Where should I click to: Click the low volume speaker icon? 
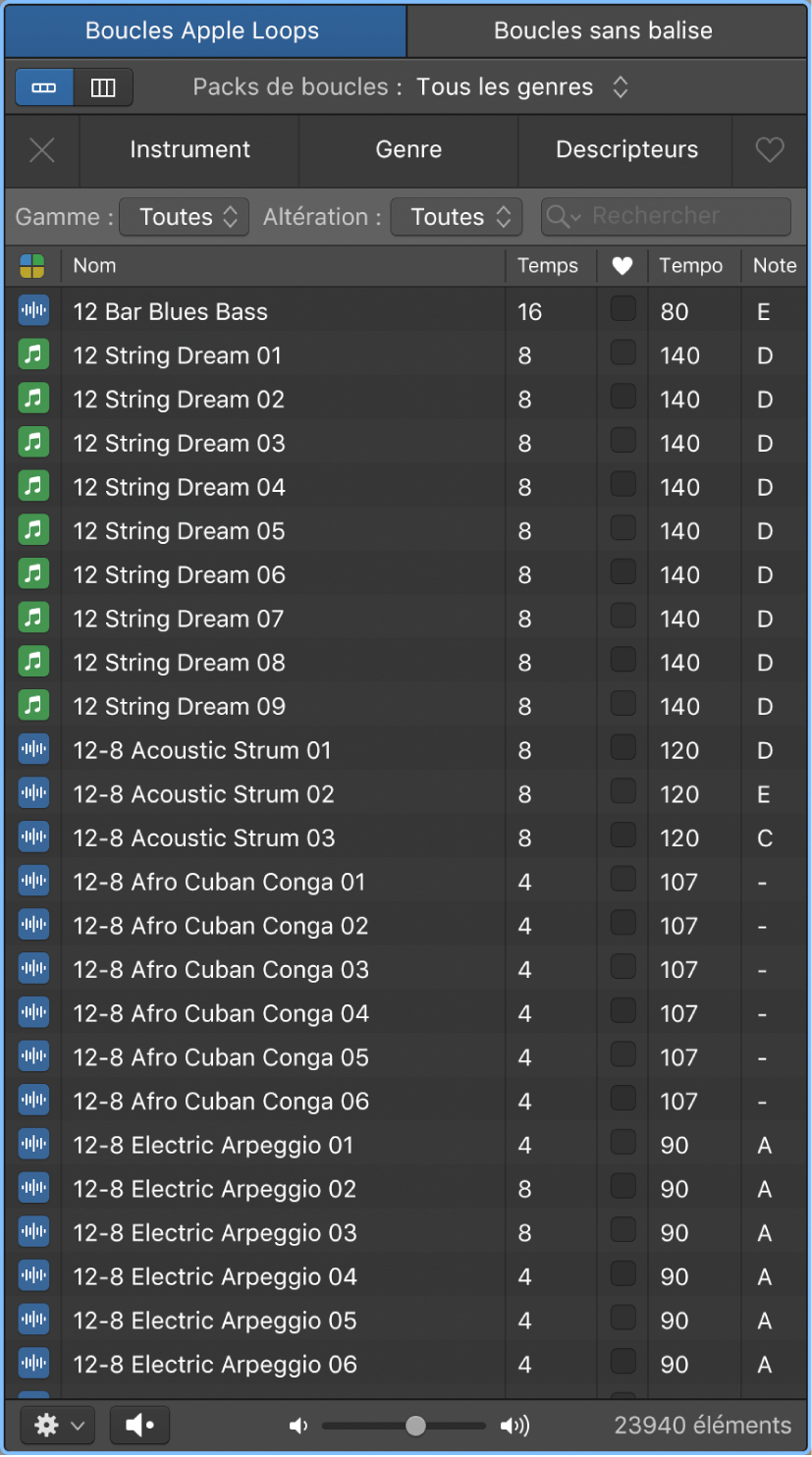(x=298, y=1426)
